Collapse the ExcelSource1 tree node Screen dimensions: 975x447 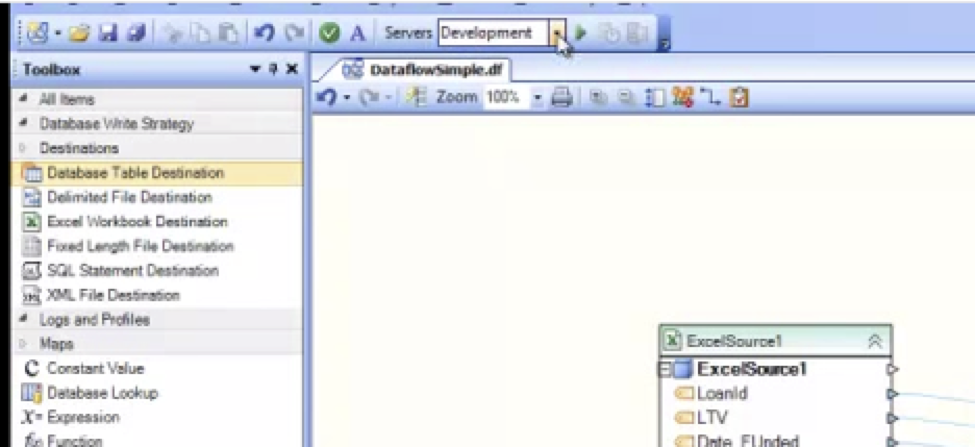[x=664, y=370]
